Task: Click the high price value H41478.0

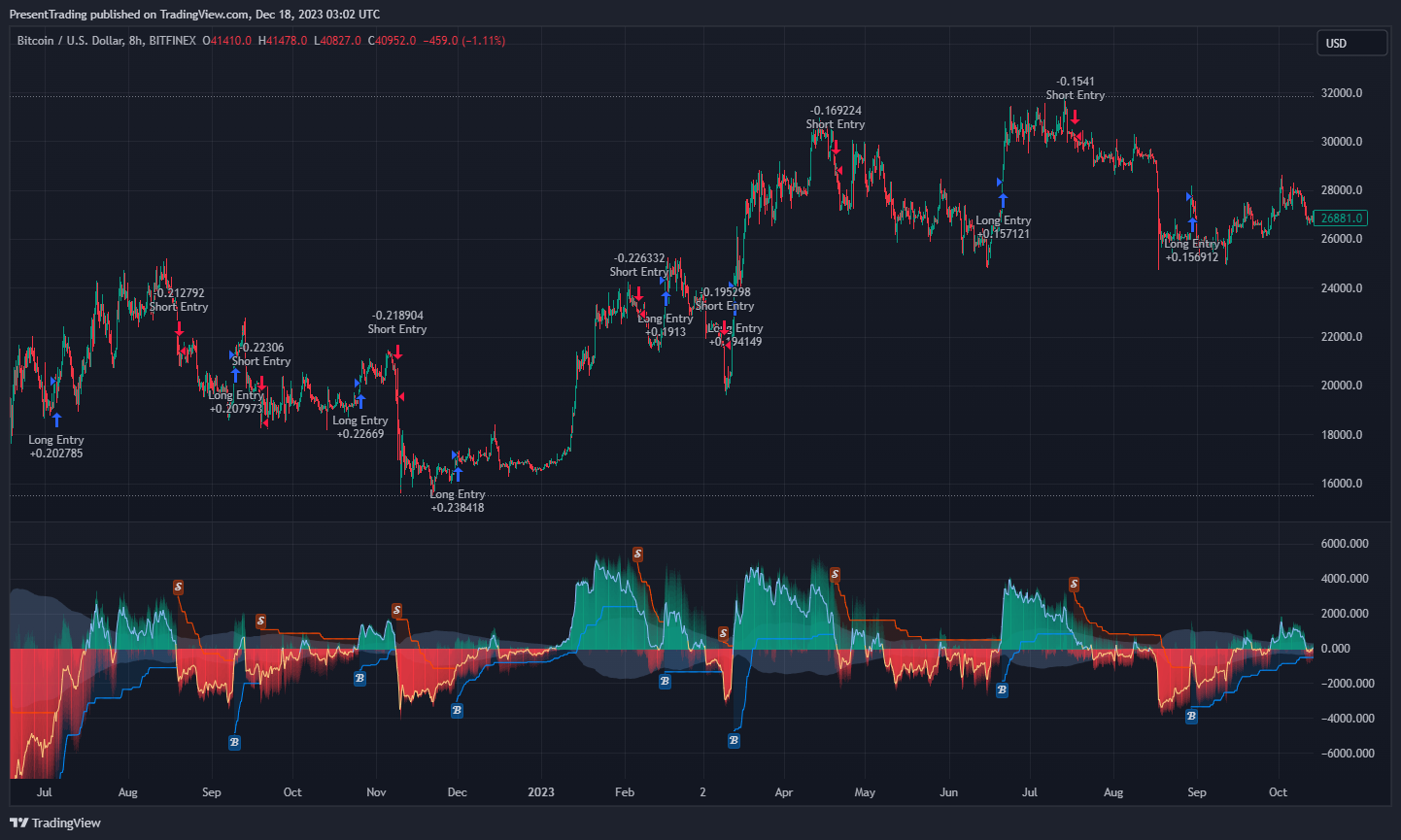Action: click(x=282, y=41)
